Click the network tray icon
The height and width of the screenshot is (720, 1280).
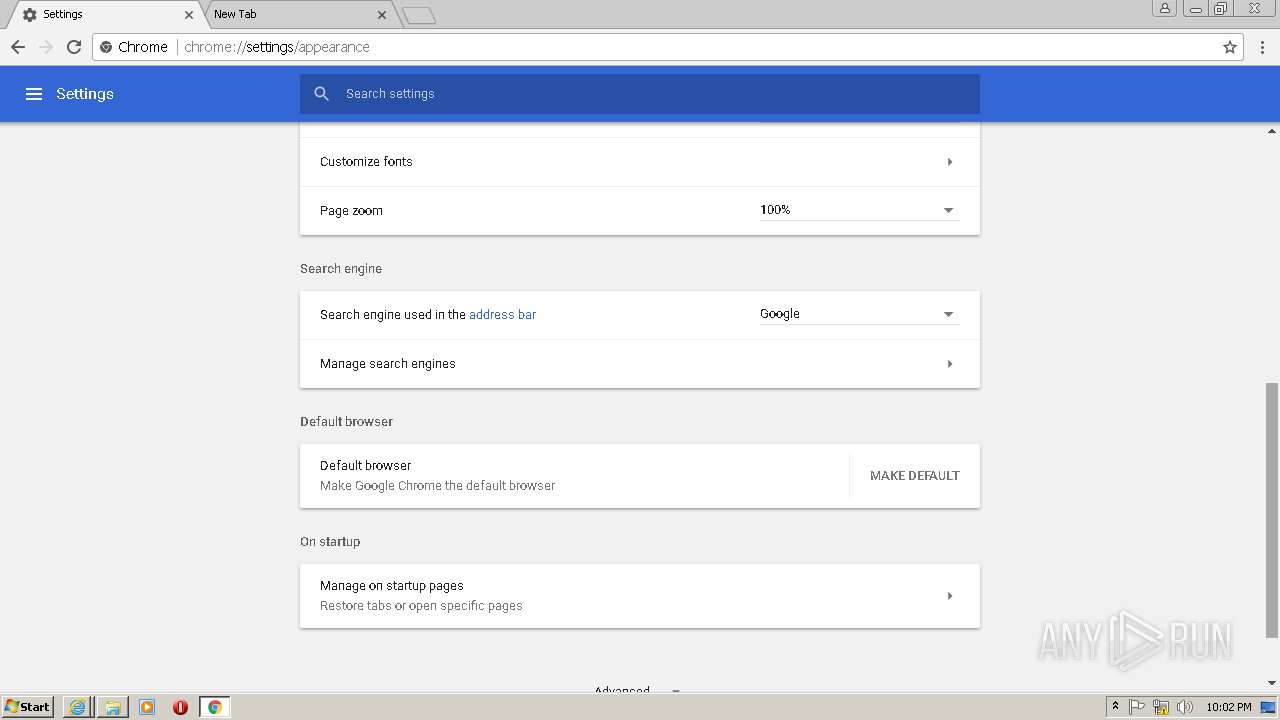[x=1161, y=707]
